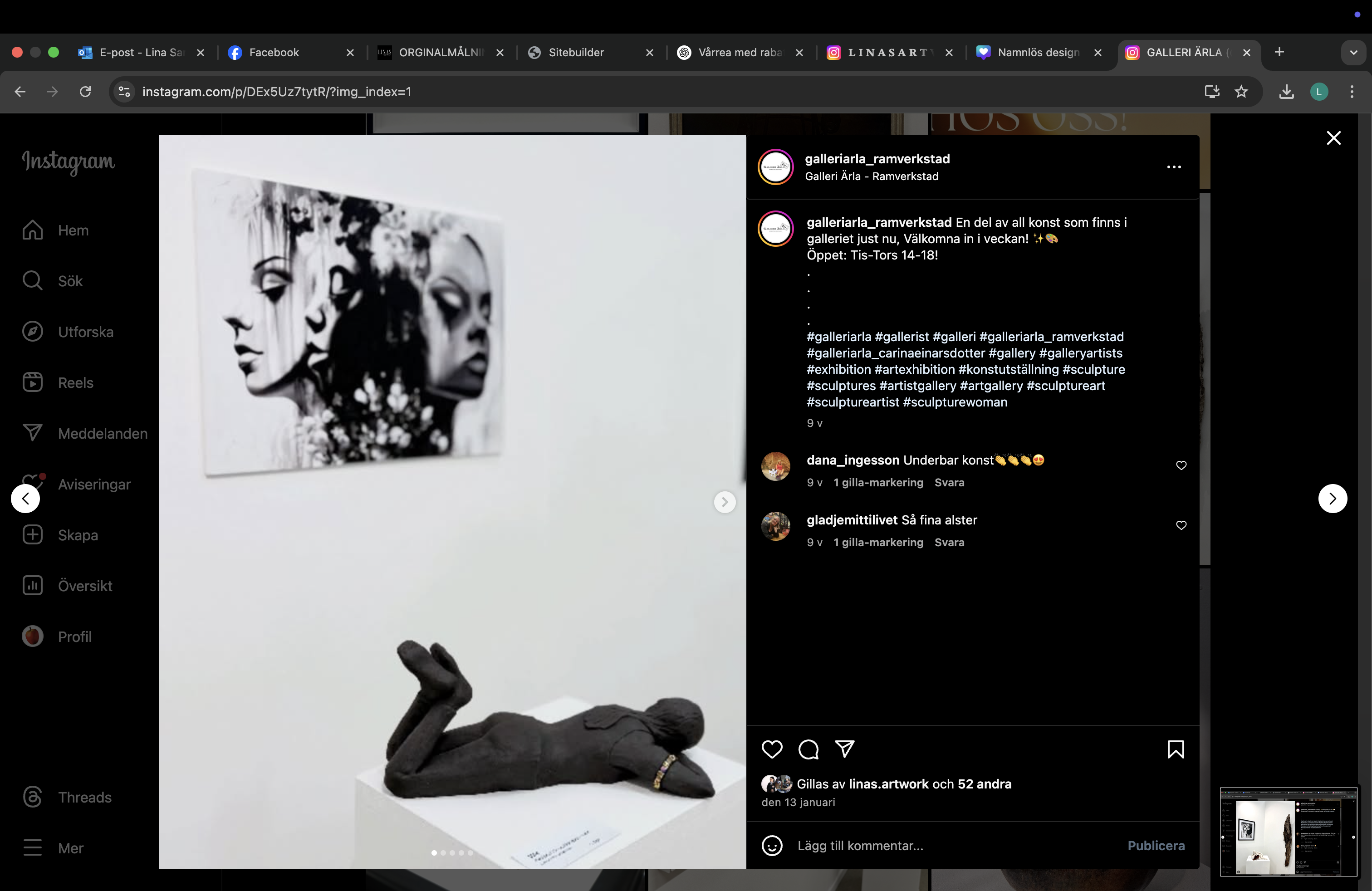
Task: Open a new browser tab
Action: [1279, 53]
